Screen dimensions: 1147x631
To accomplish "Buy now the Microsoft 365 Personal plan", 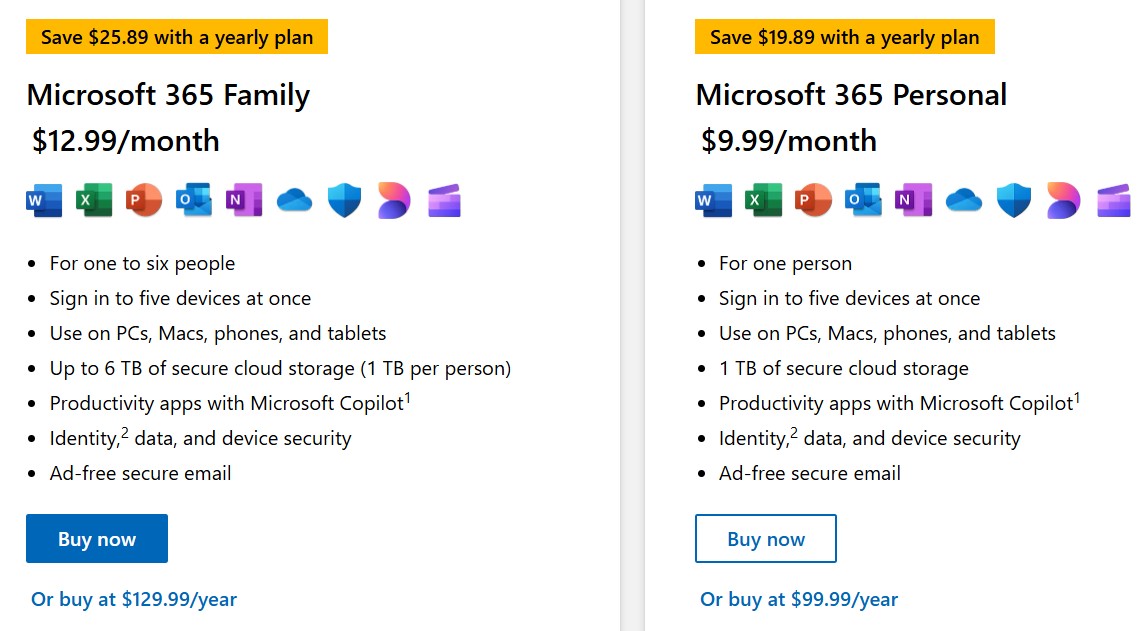I will (x=766, y=539).
